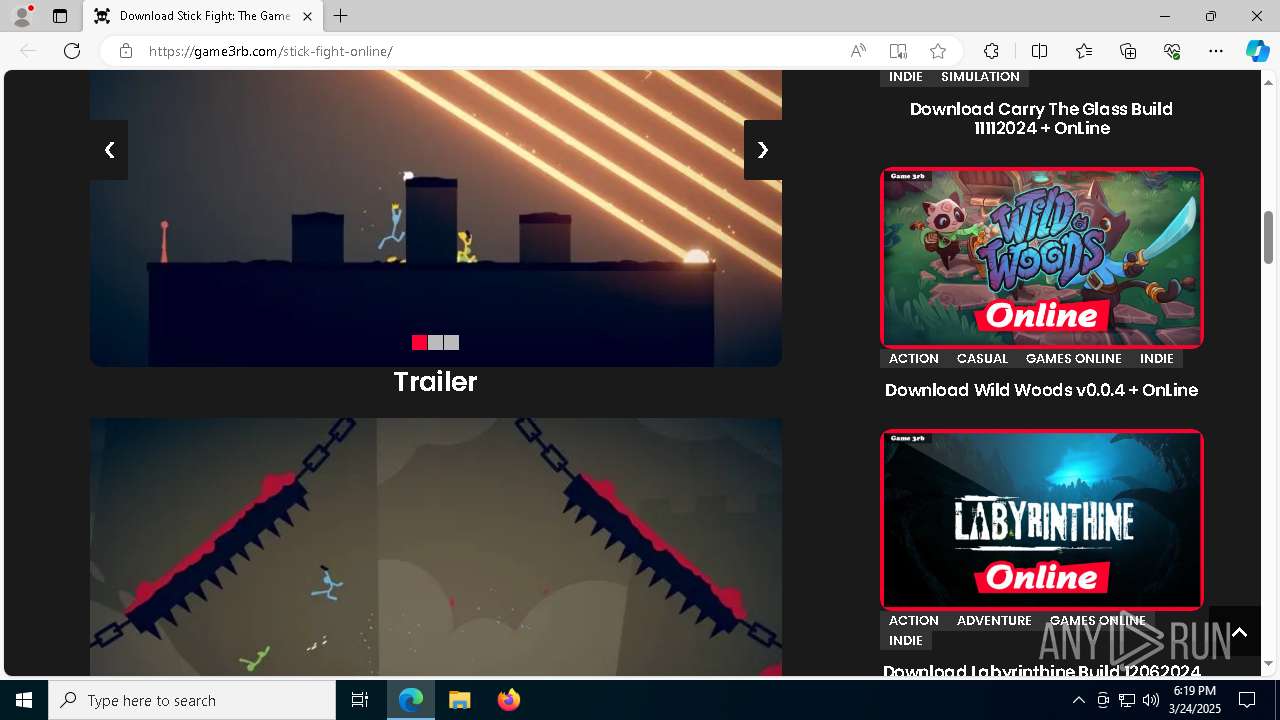Open Download Labyrinthine Build link
This screenshot has height=720, width=1280.
1041,671
